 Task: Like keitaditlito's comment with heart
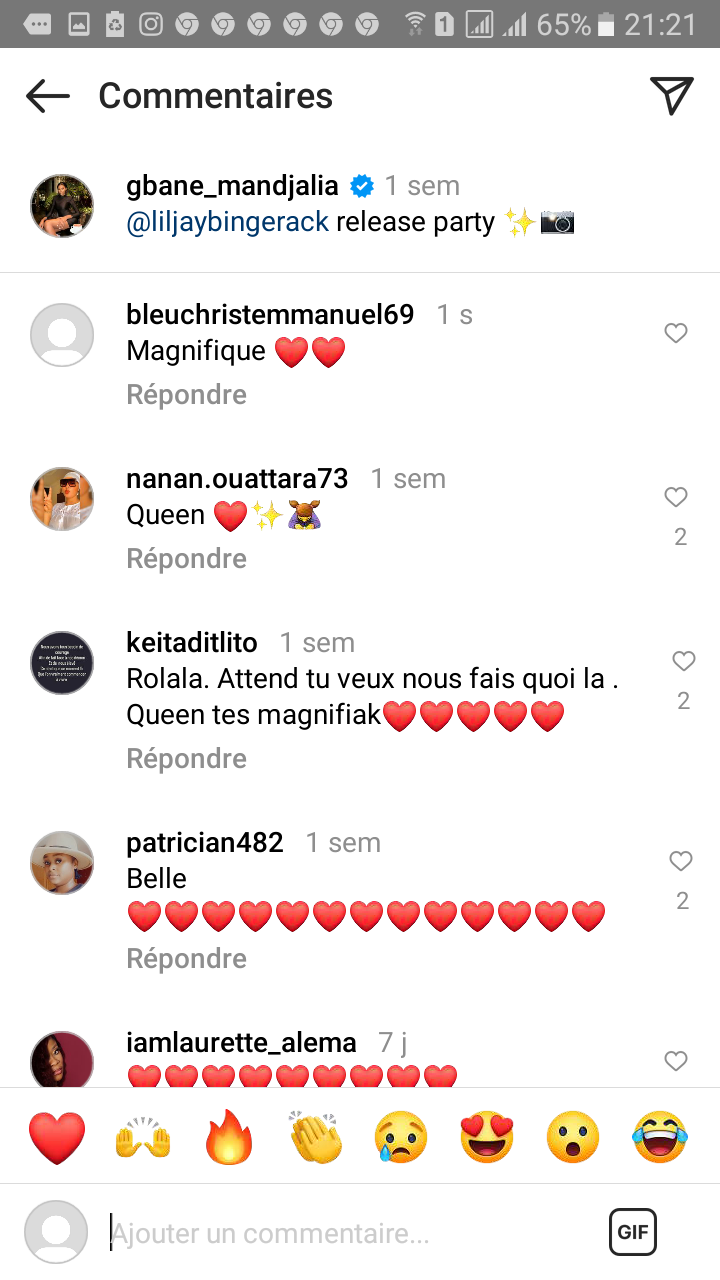point(684,661)
